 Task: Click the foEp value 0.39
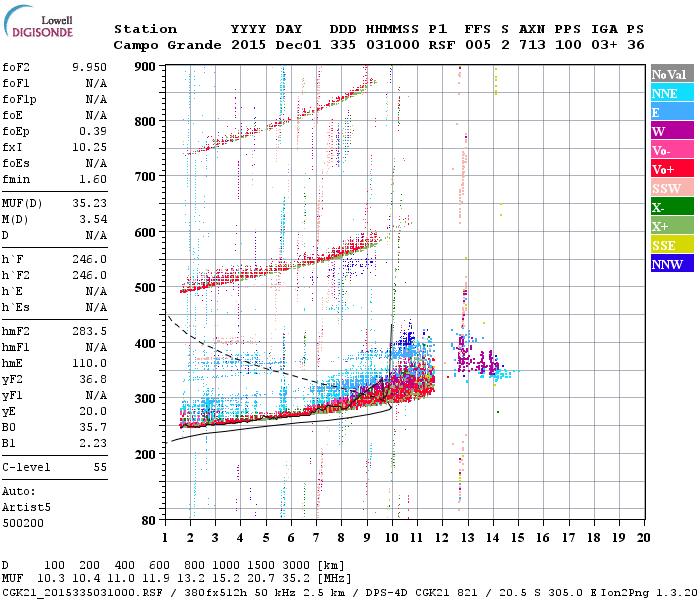tap(93, 131)
